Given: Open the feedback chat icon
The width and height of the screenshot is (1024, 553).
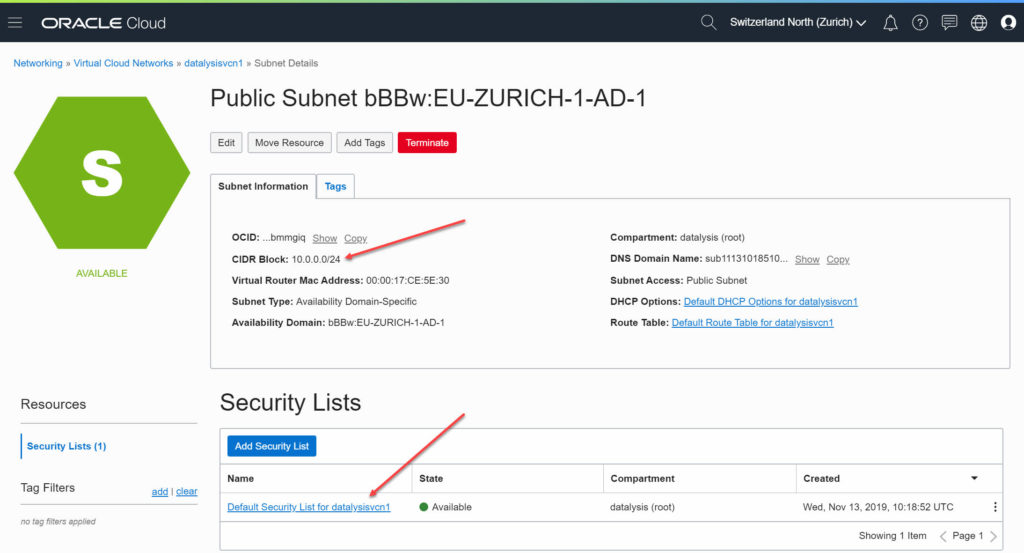Looking at the screenshot, I should (x=949, y=23).
